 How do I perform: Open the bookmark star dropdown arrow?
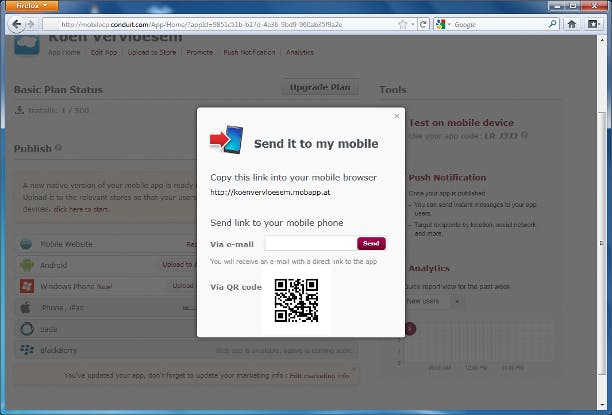click(x=413, y=25)
